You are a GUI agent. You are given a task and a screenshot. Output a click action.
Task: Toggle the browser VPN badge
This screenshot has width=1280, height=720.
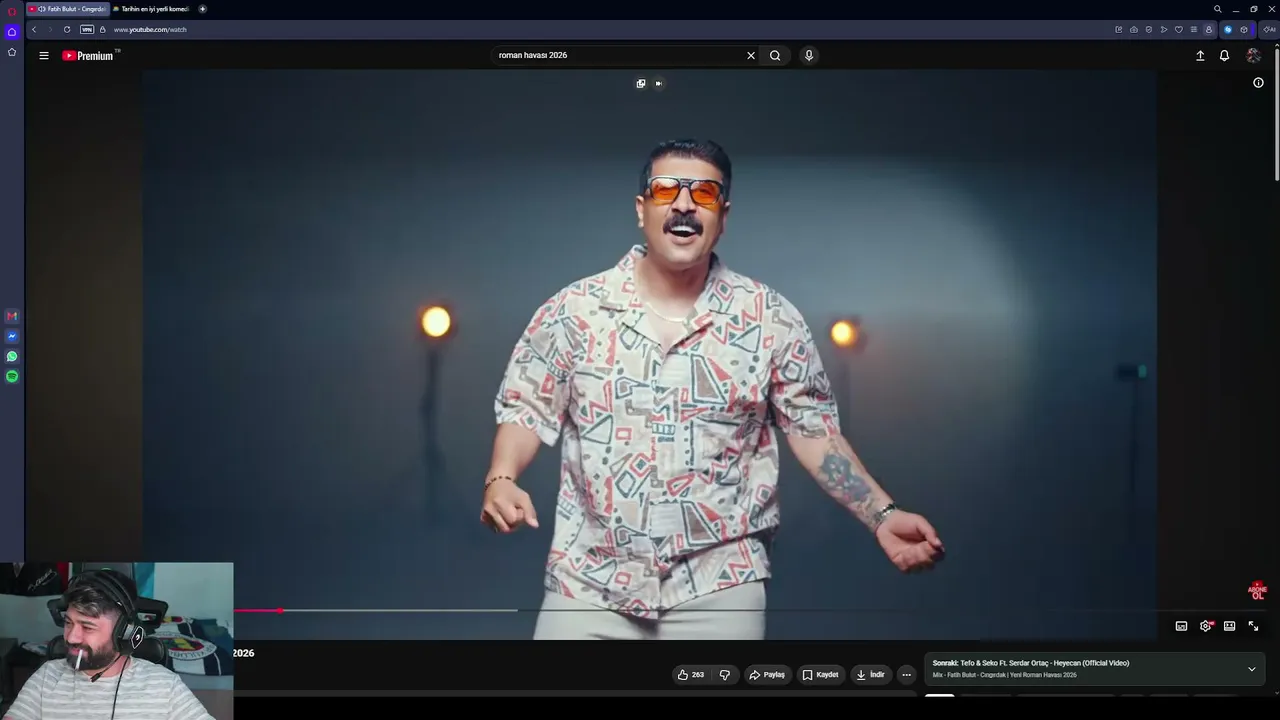87,30
